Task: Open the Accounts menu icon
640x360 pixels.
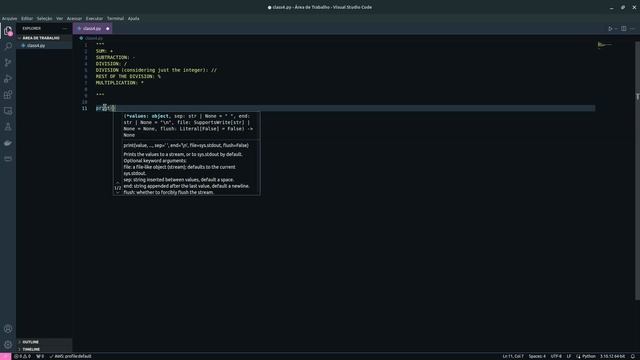Action: 8,329
